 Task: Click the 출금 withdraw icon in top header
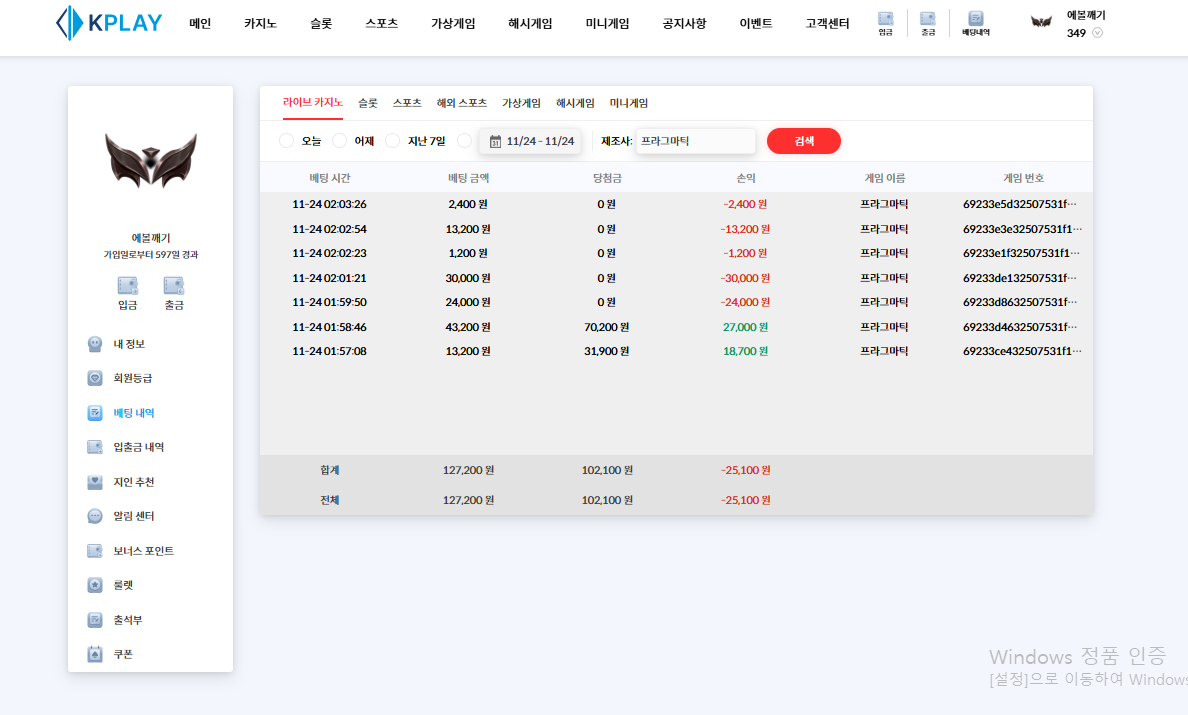[x=928, y=23]
